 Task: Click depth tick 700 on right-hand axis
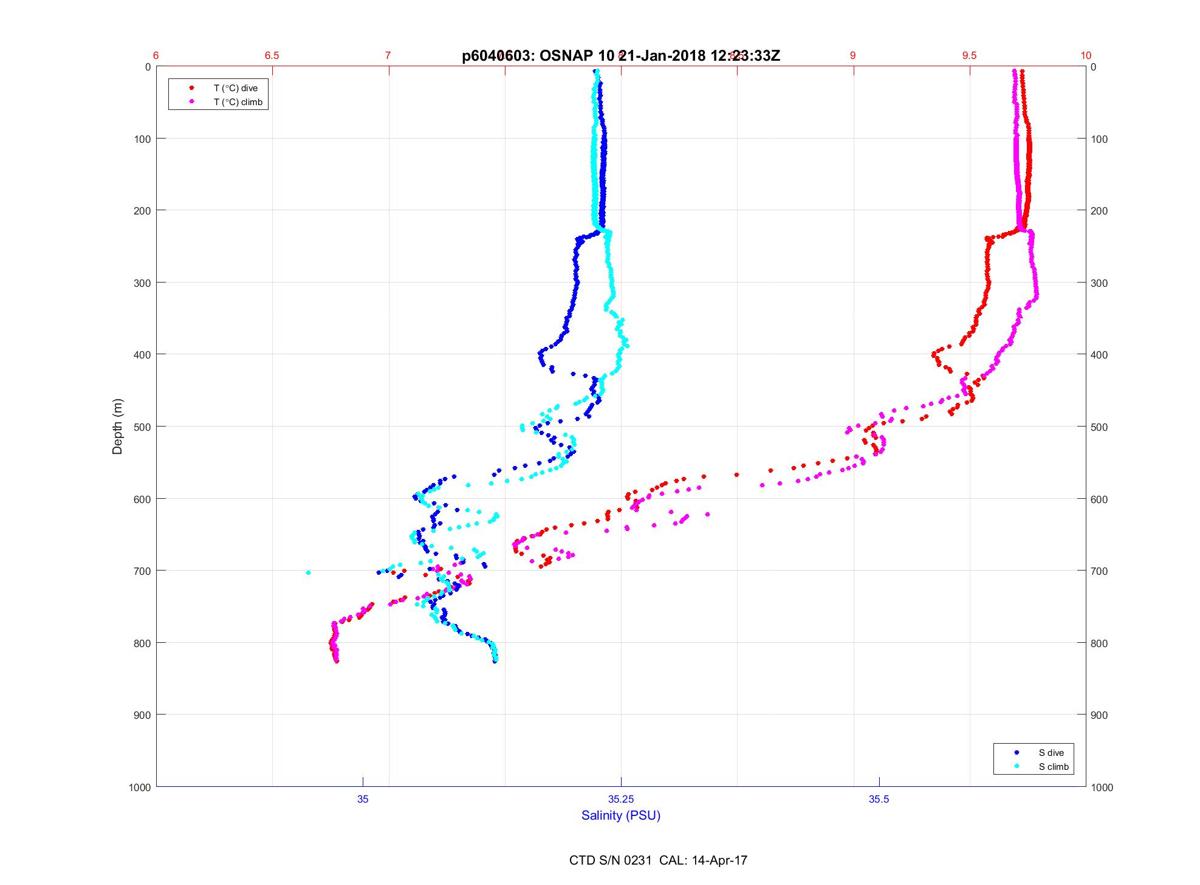pyautogui.click(x=1101, y=571)
